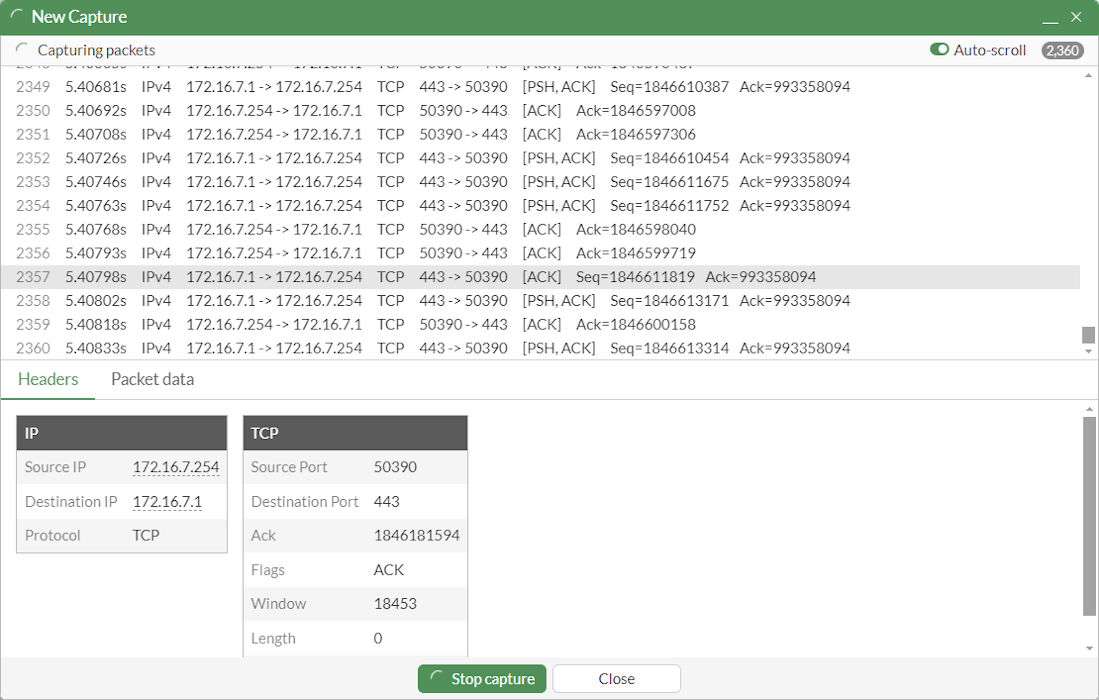Image resolution: width=1099 pixels, height=700 pixels.
Task: Select the Headers tab
Action: pyautogui.click(x=48, y=379)
